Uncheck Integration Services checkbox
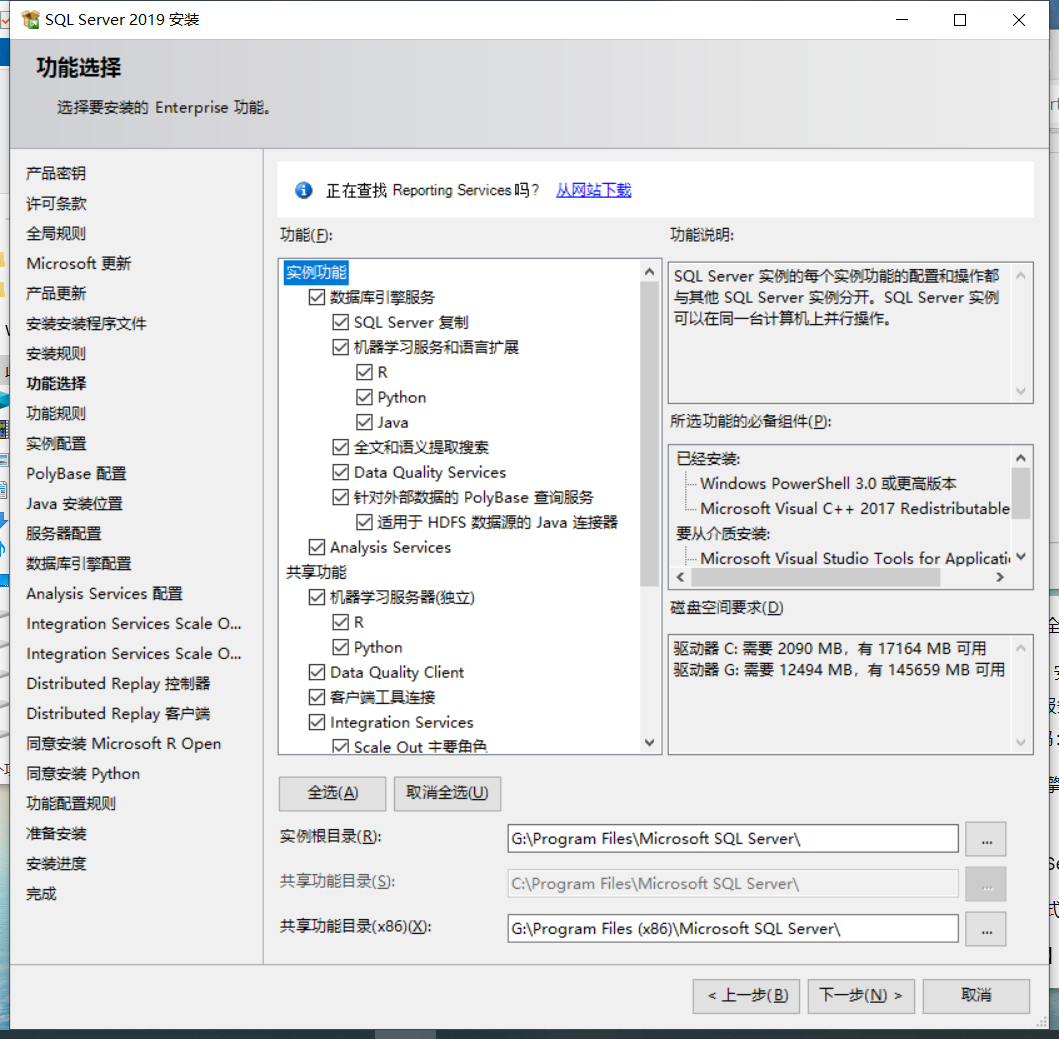Screen dimensions: 1059x1039 point(316,722)
